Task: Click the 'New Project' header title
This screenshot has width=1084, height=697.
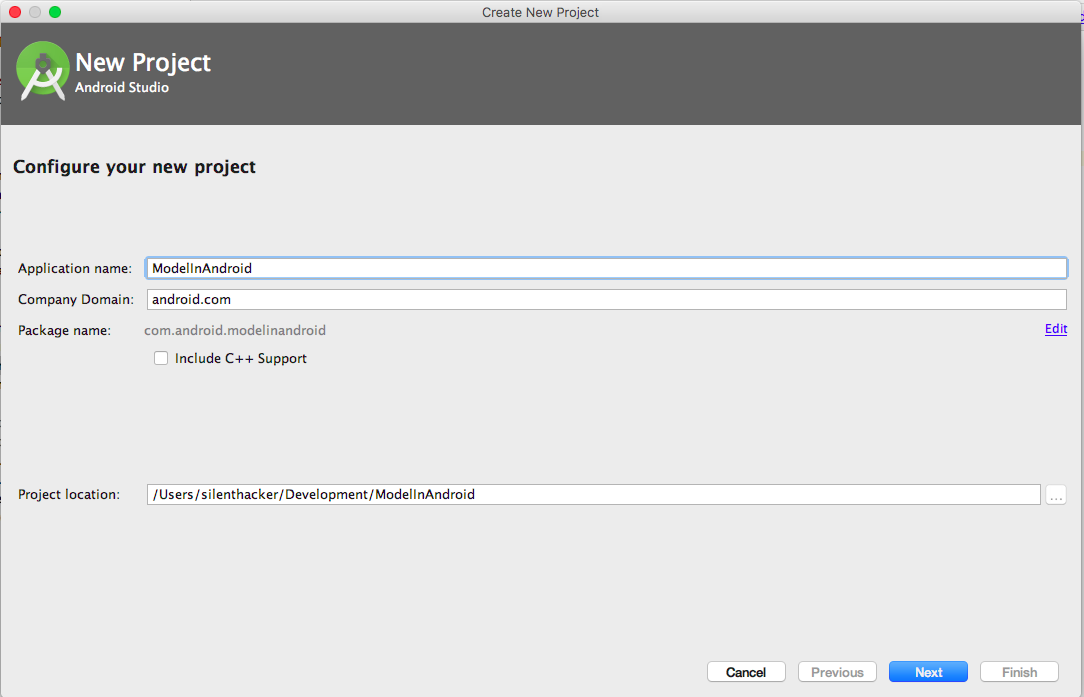Action: 143,62
